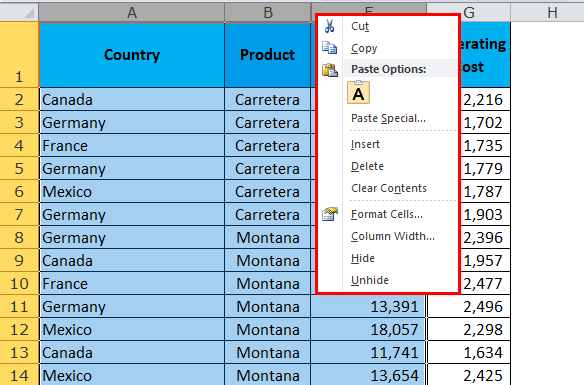The width and height of the screenshot is (584, 385).
Task: Select row 1 header
Action: tap(19, 55)
